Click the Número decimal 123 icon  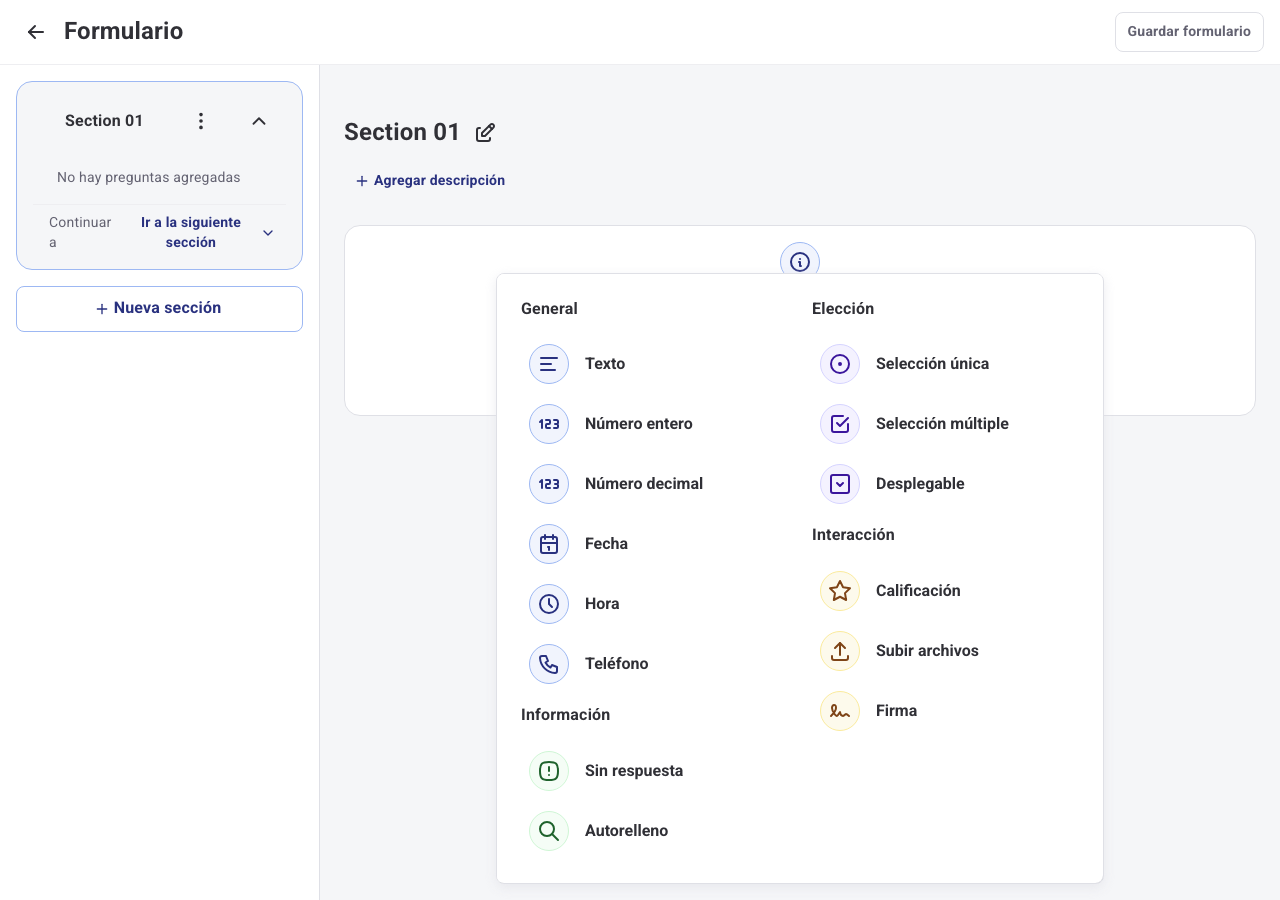[549, 484]
